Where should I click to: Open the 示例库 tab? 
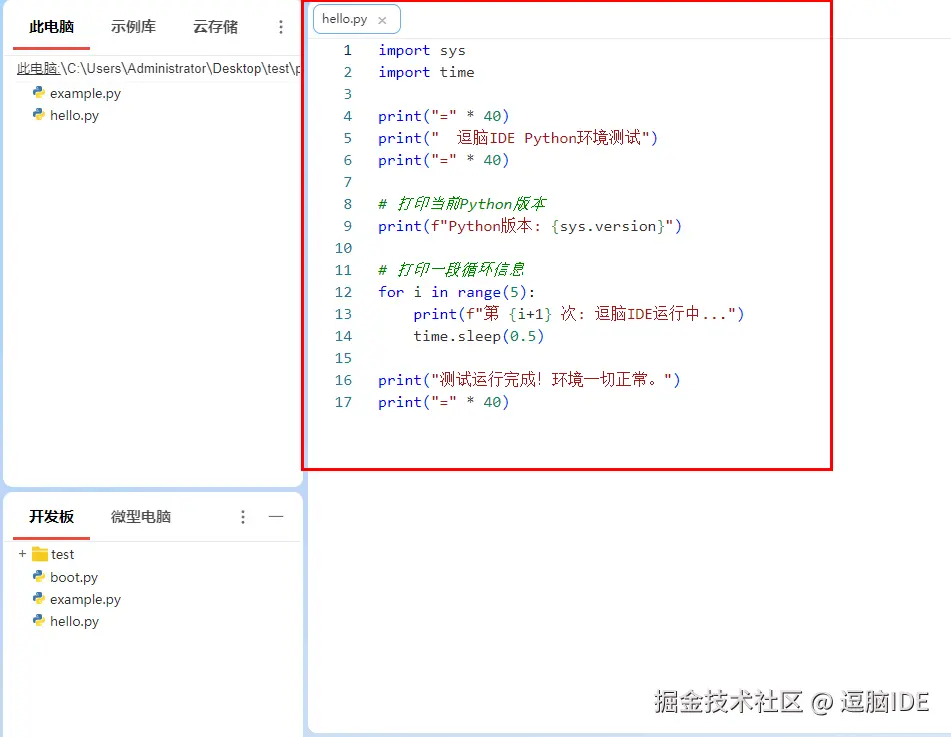(133, 27)
